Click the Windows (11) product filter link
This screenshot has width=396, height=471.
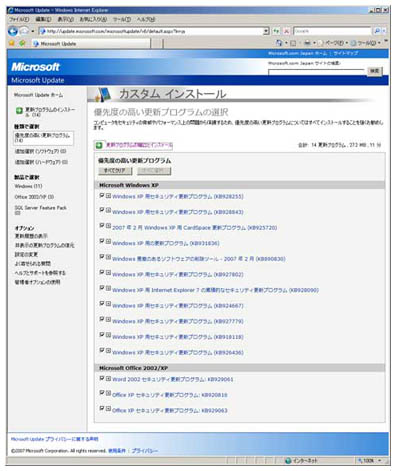click(x=28, y=186)
